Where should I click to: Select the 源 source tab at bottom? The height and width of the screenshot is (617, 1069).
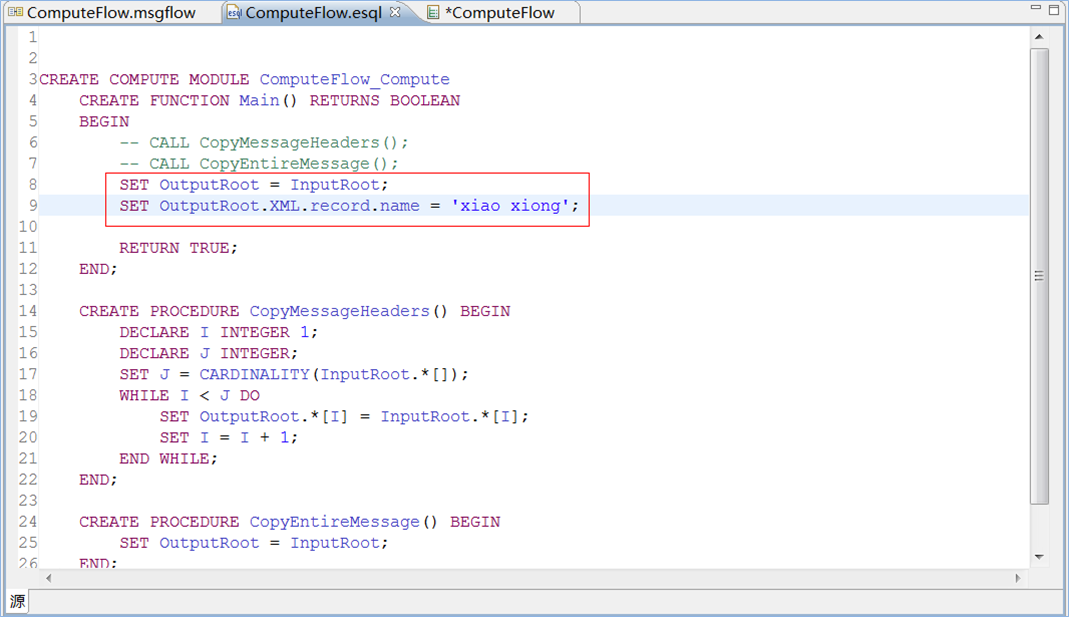click(x=18, y=601)
